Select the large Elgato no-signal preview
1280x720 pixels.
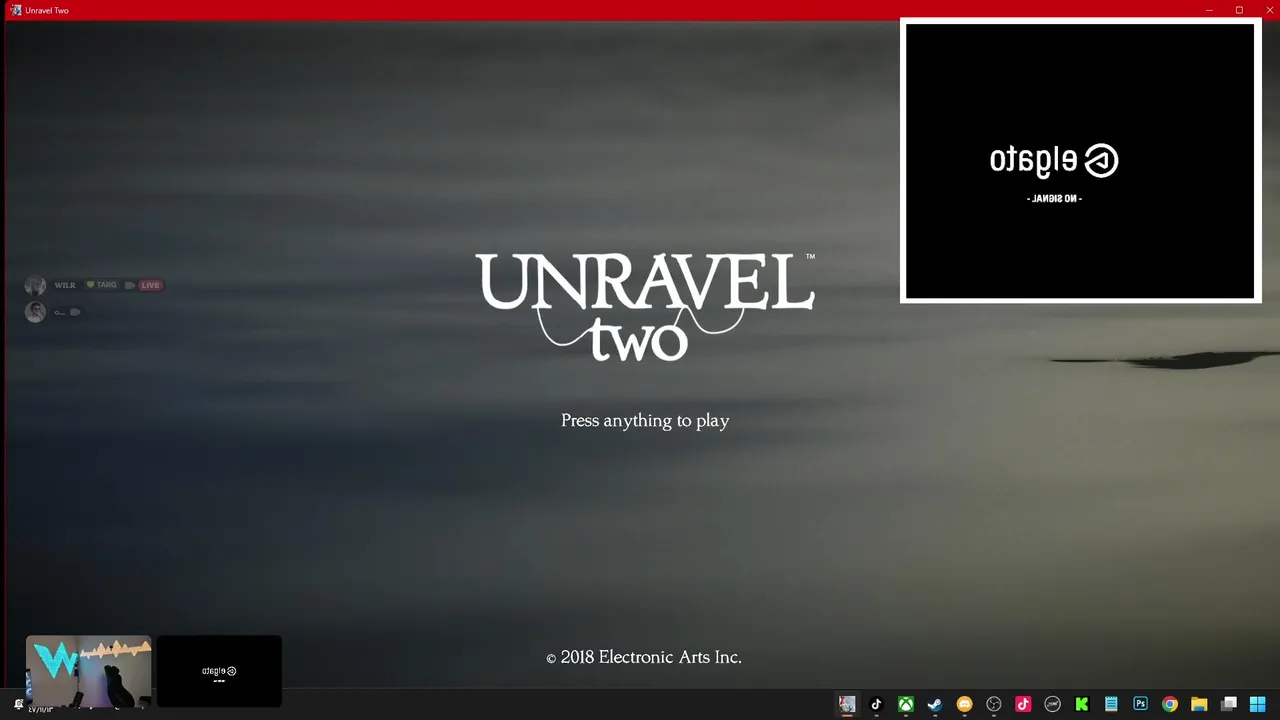coord(1080,160)
